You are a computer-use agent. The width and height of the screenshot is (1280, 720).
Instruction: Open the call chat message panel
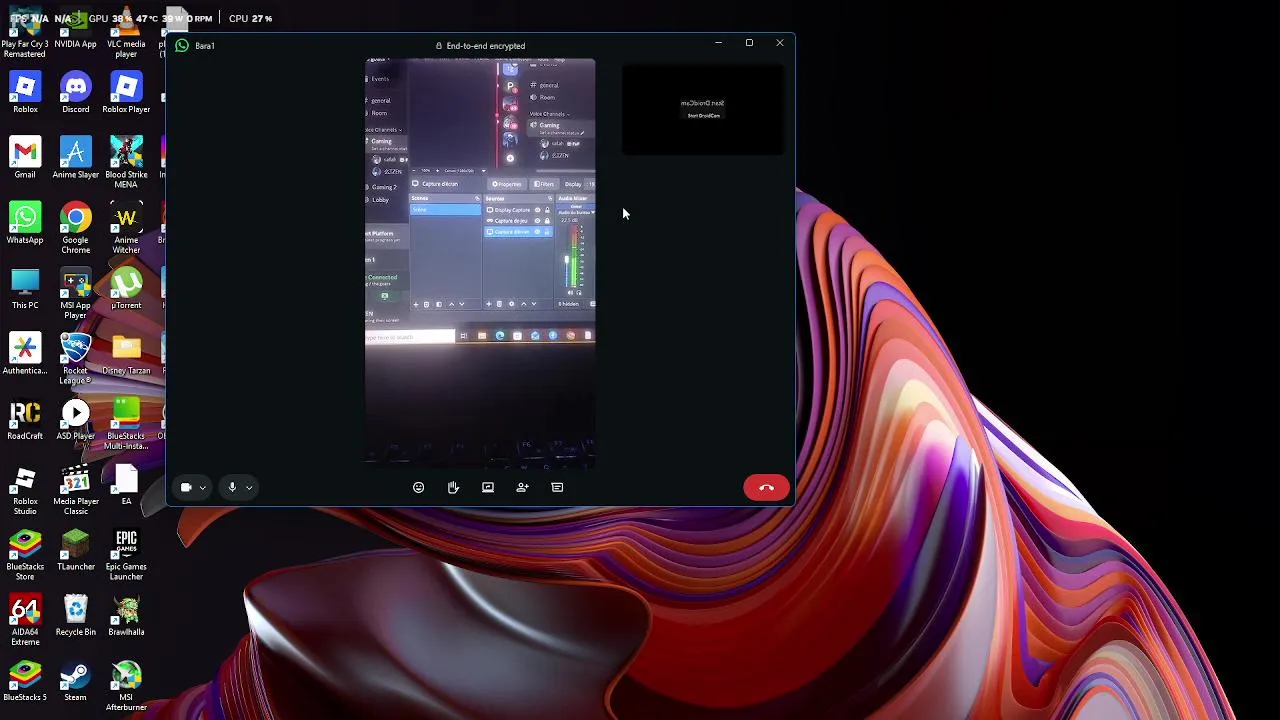(557, 487)
